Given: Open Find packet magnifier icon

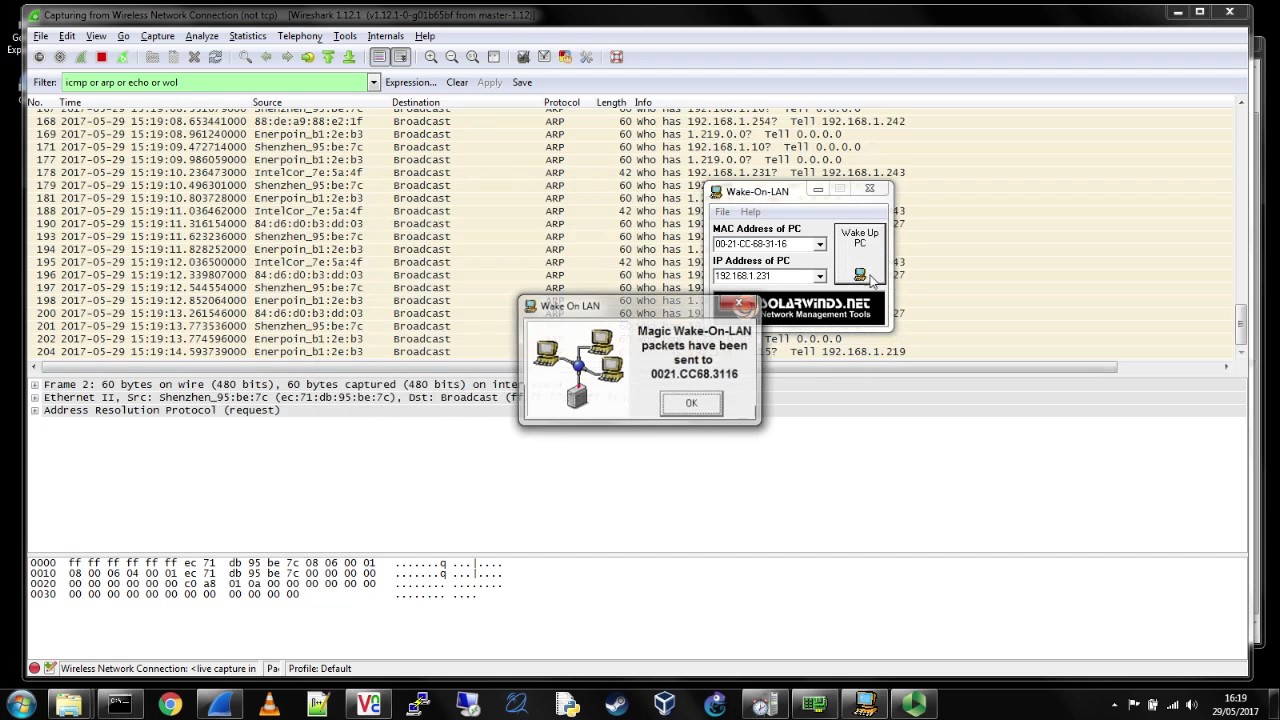Looking at the screenshot, I should 245,57.
